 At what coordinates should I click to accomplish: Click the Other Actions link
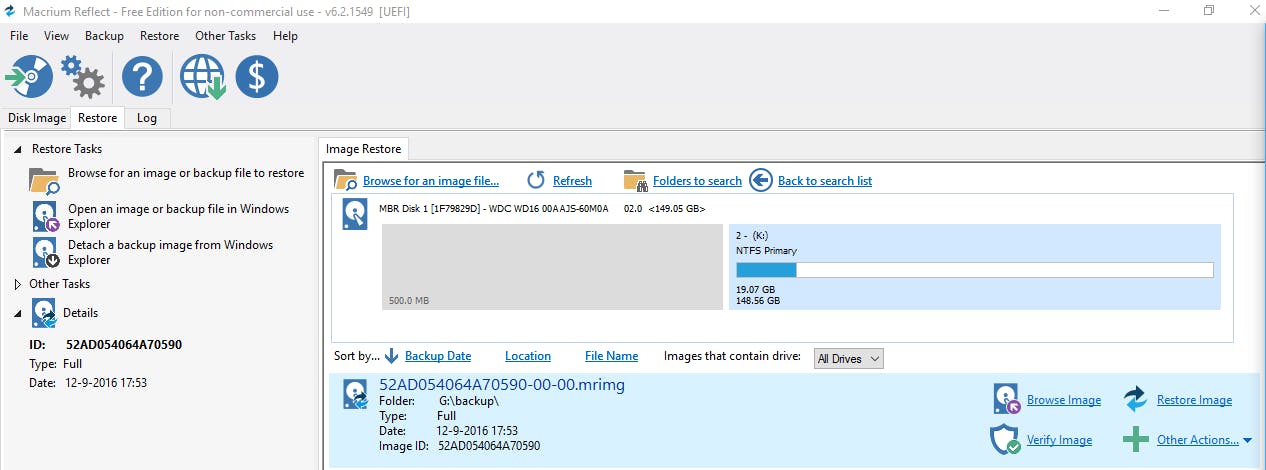1198,440
